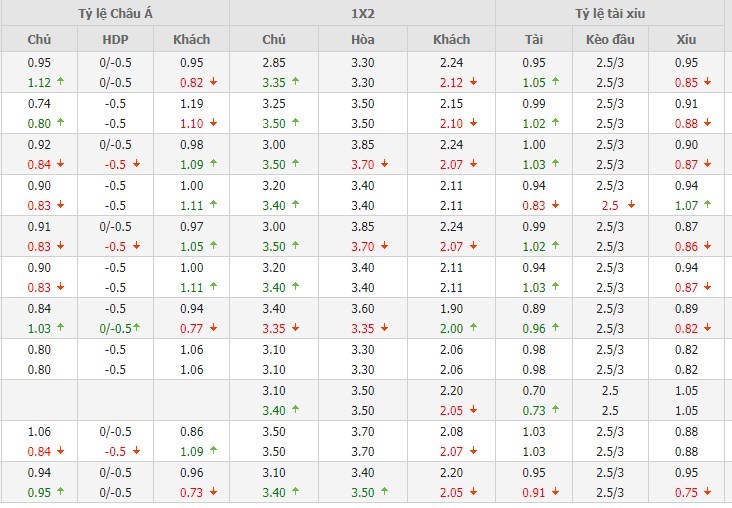Click the green up arrow beside 1.07
The height and width of the screenshot is (508, 732).
point(707,205)
